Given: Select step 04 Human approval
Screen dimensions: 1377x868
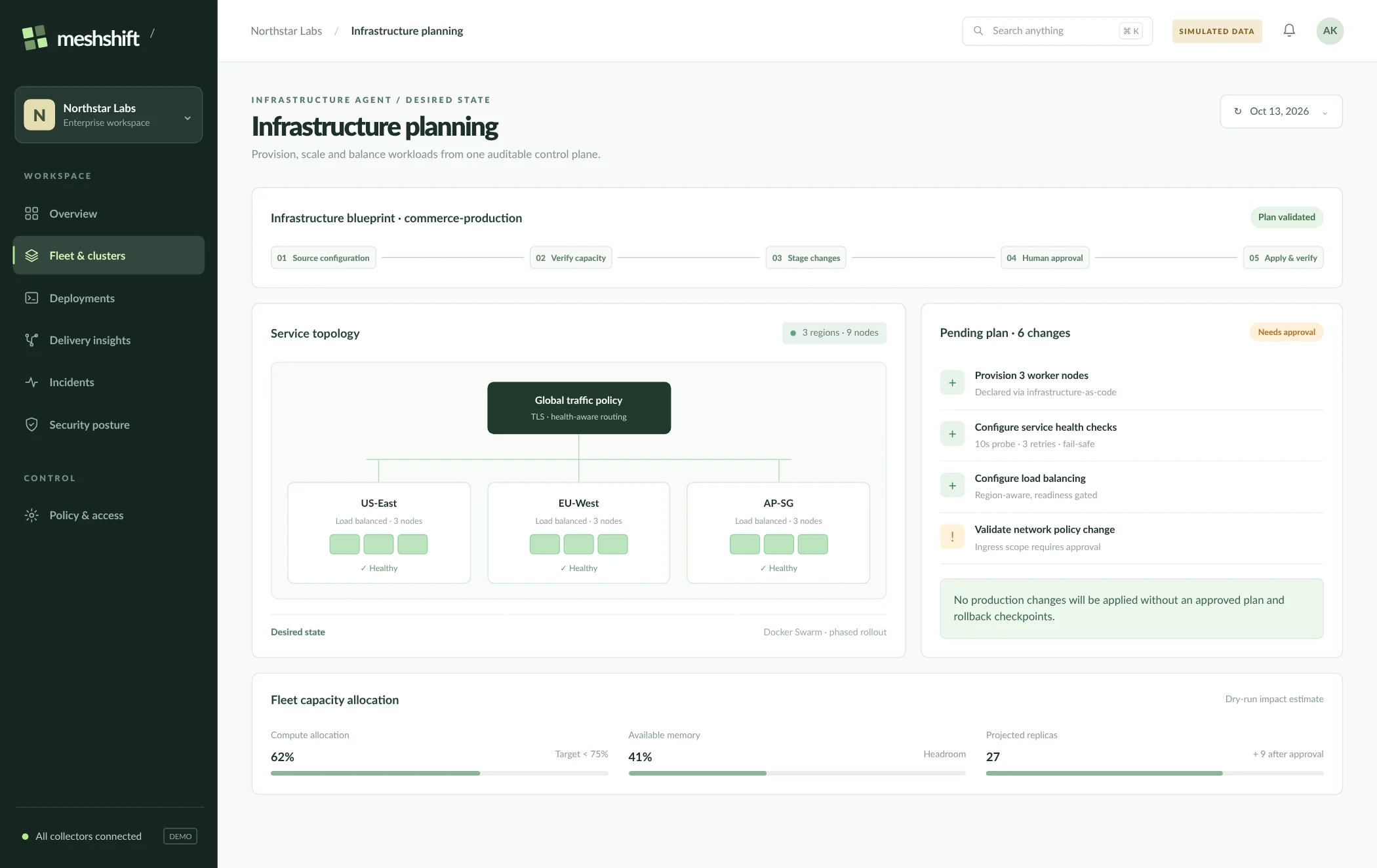Looking at the screenshot, I should pos(1045,258).
